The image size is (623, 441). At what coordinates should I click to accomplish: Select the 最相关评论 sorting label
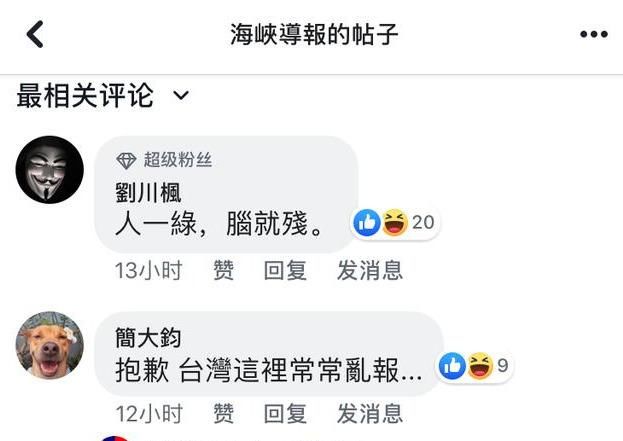coord(85,95)
